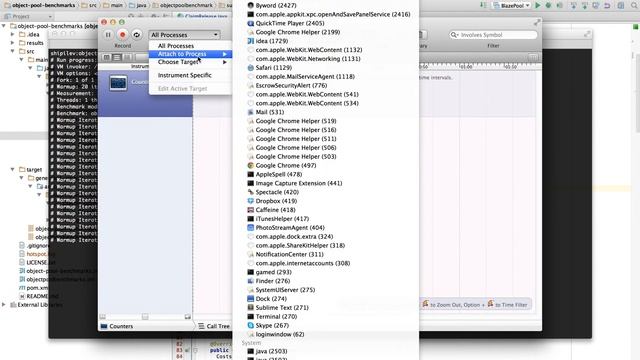Open Choose Target submenu
This screenshot has height=360, width=640.
coord(191,62)
